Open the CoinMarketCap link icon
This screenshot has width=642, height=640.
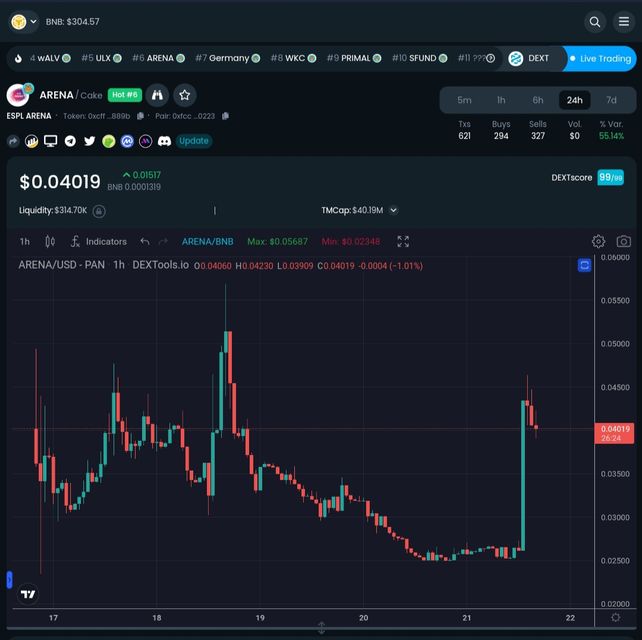127,141
